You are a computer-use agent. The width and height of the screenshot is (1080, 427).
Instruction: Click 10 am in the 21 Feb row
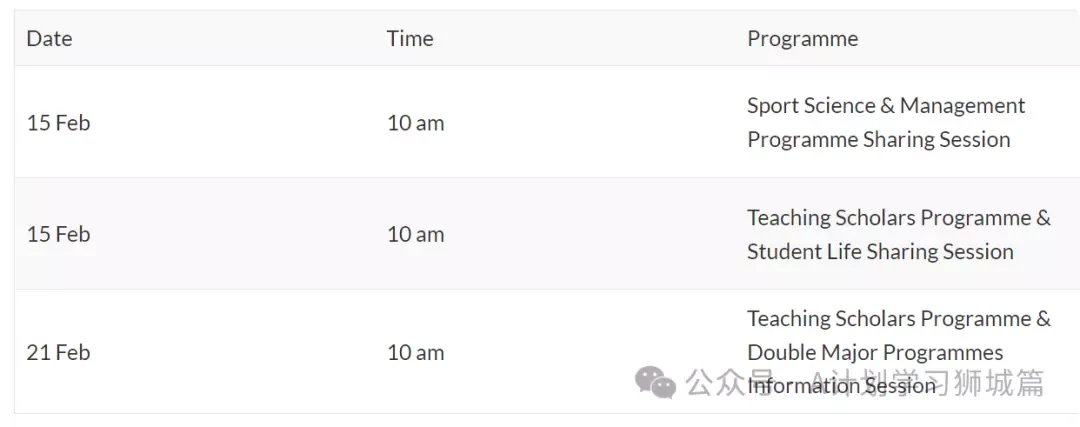pos(415,353)
